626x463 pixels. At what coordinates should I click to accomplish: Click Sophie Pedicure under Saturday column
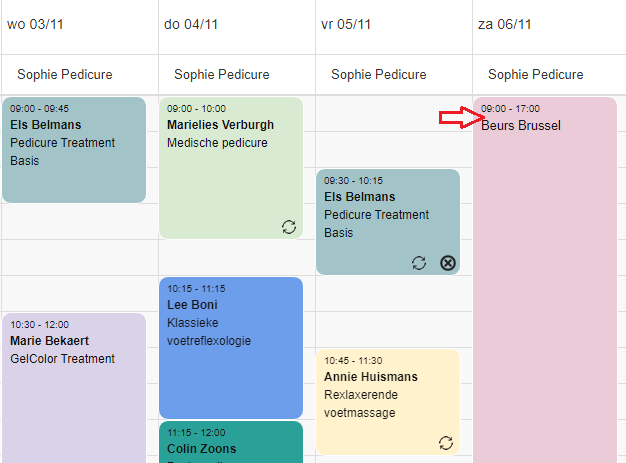(535, 75)
